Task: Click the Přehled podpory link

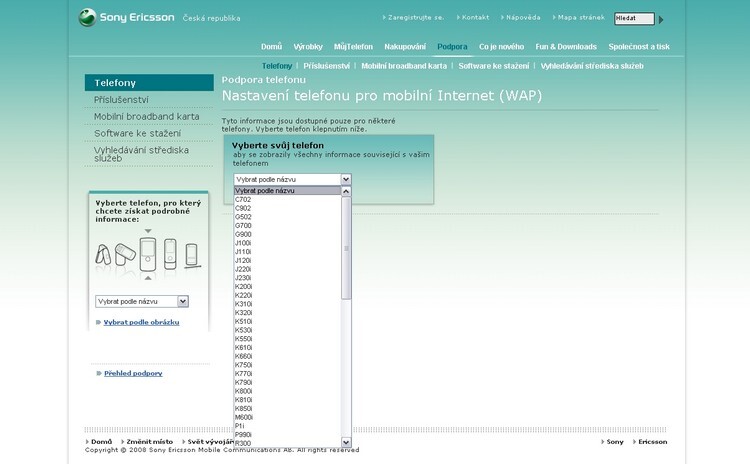Action: pyautogui.click(x=133, y=373)
